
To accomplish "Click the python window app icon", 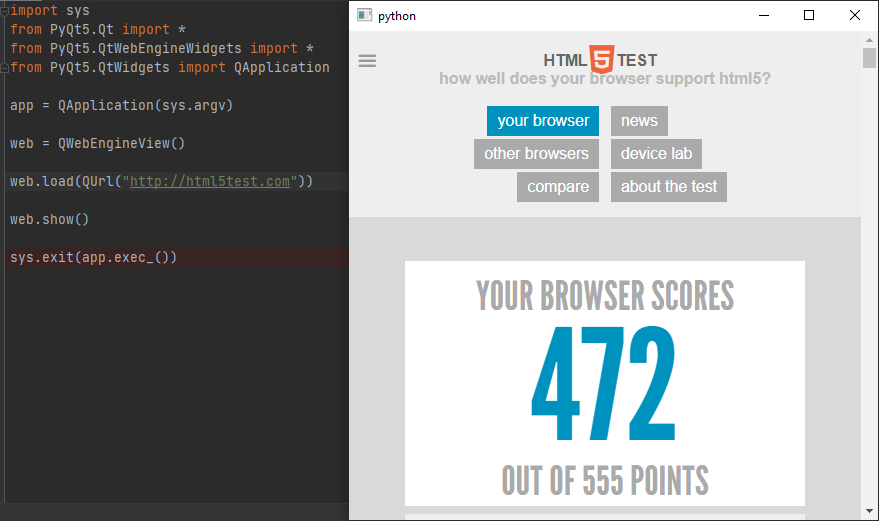I will (364, 15).
